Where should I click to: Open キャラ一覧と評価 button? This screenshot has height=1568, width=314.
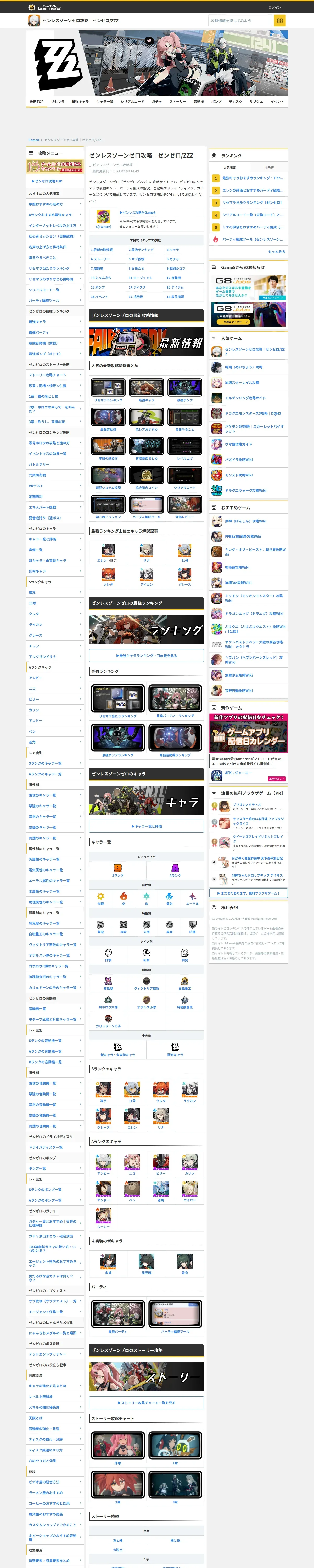pos(146,826)
